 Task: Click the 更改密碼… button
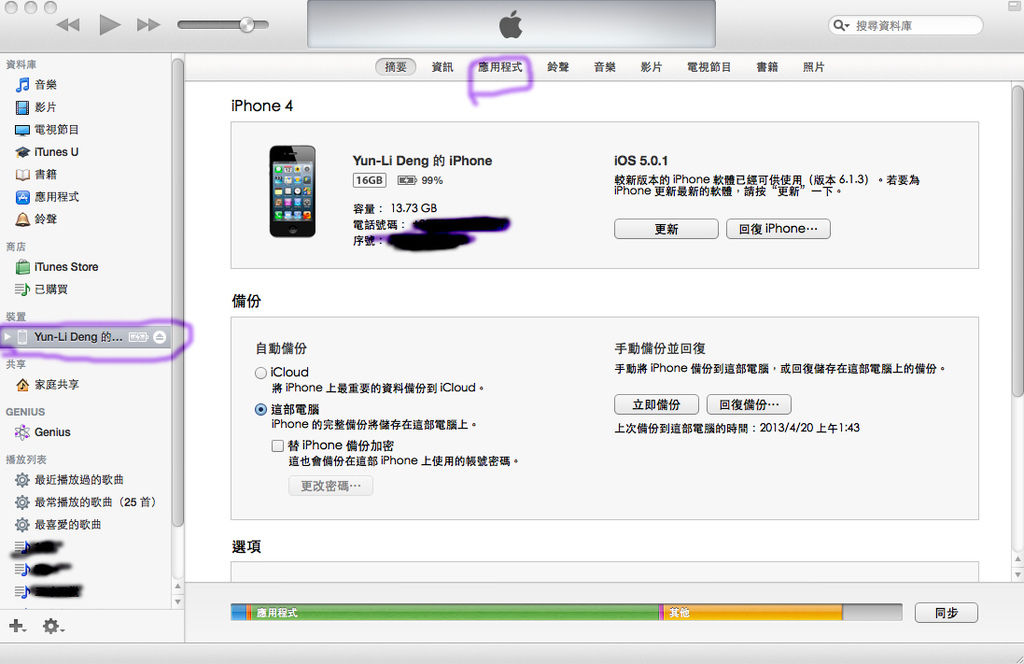click(330, 486)
